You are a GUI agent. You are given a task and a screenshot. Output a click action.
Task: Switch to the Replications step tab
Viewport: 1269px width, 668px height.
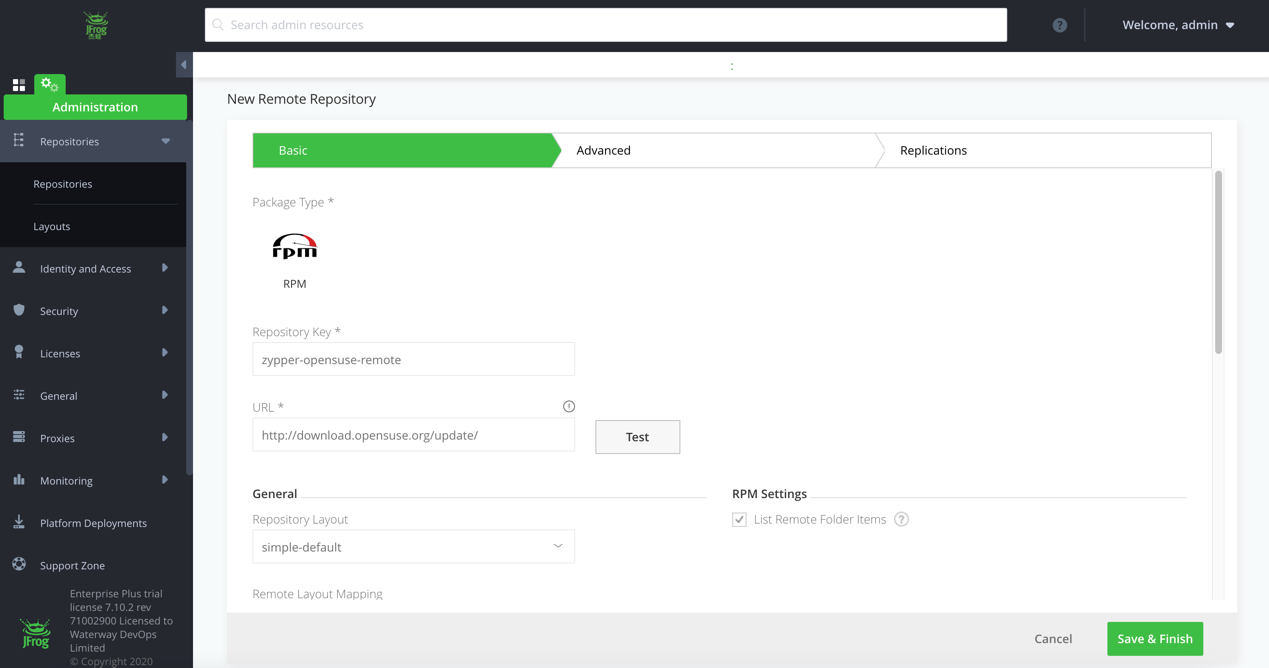pos(1043,150)
